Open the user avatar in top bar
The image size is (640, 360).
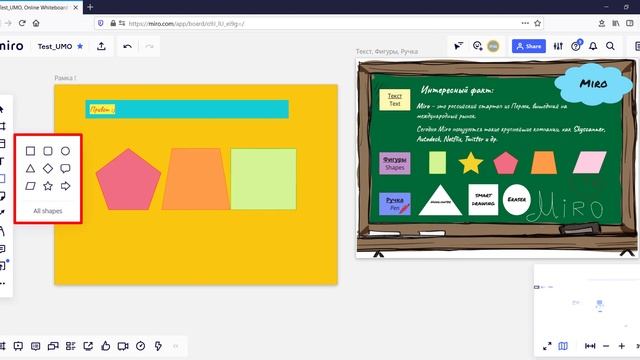493,46
